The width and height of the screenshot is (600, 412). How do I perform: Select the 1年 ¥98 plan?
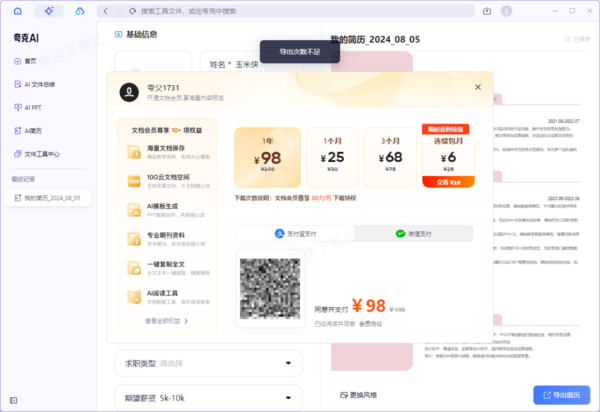[267, 157]
